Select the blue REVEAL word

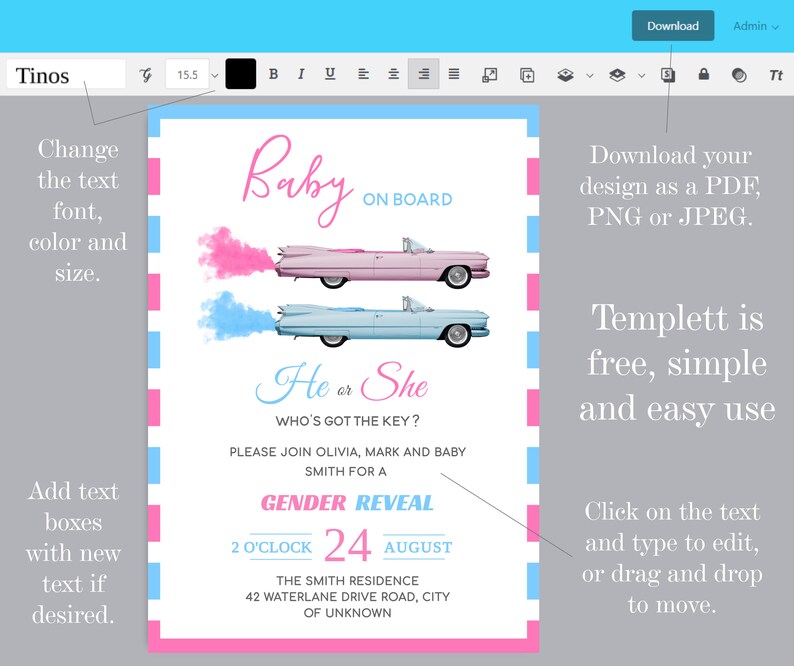[x=394, y=503]
